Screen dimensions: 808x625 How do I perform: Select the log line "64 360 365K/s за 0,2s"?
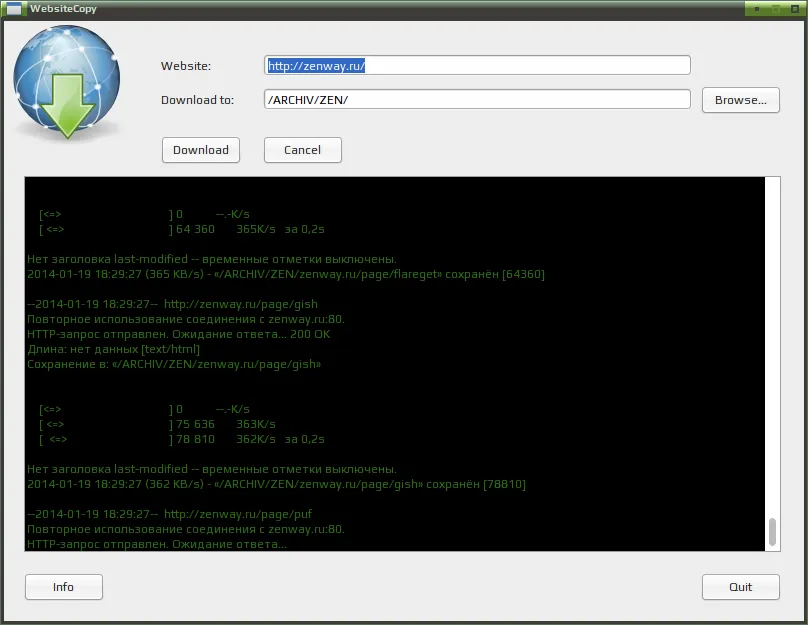[x=182, y=229]
